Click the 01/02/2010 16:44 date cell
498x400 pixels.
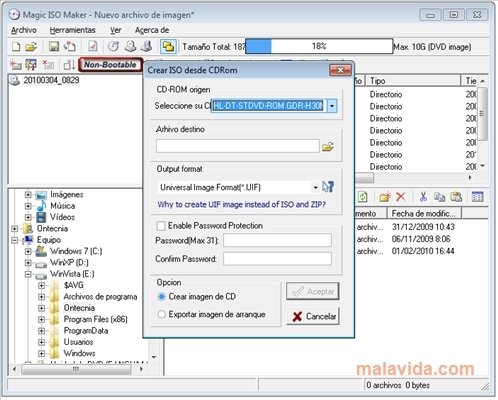423,251
